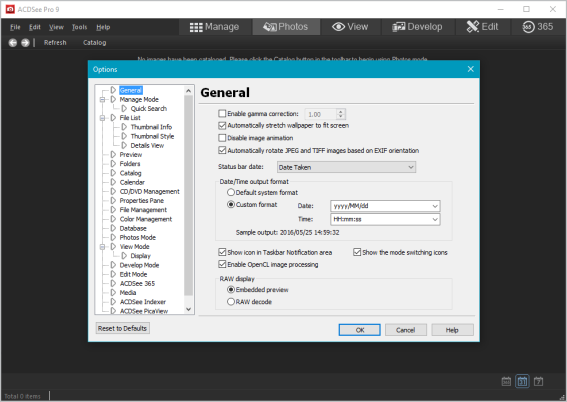Switch to View mode
The width and height of the screenshot is (567, 402).
[350, 27]
